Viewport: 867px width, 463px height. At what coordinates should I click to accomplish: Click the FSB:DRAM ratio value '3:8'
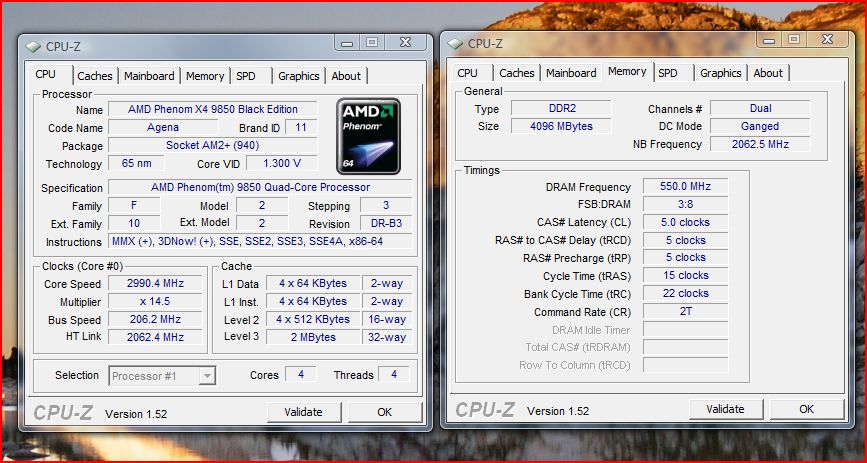686,204
